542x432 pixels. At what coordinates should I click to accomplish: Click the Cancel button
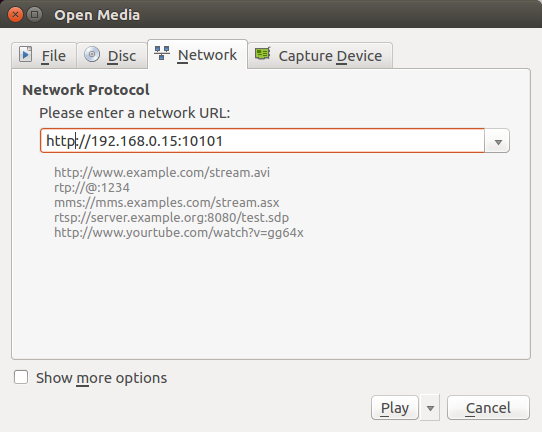coord(488,408)
